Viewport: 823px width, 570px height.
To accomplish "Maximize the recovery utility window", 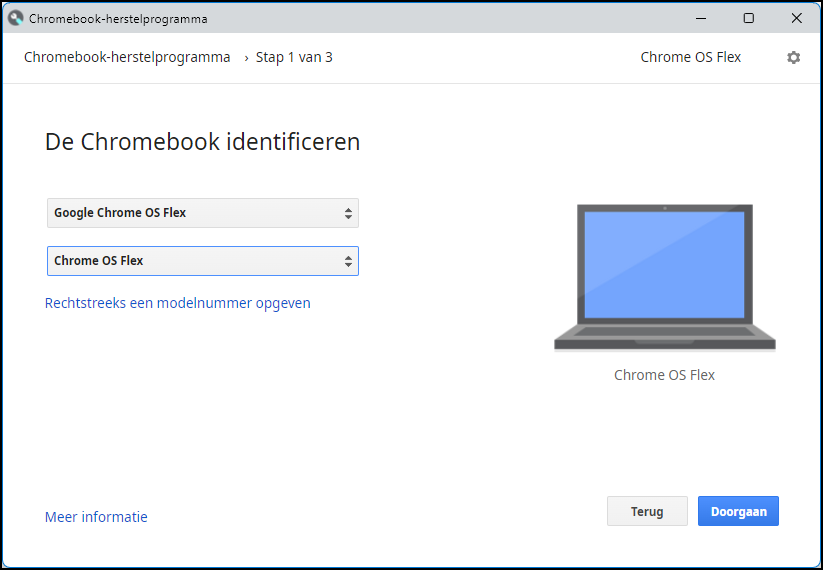I will click(748, 18).
